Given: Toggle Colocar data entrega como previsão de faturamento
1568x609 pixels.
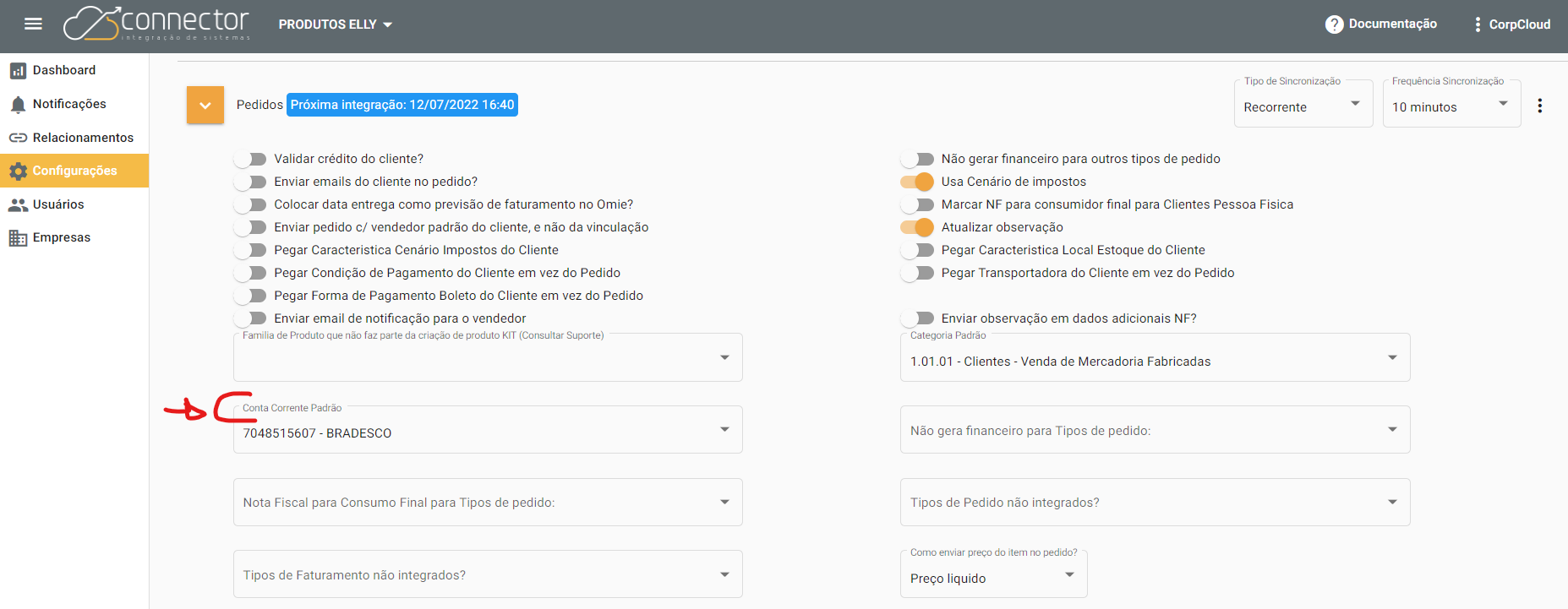Looking at the screenshot, I should click(250, 204).
